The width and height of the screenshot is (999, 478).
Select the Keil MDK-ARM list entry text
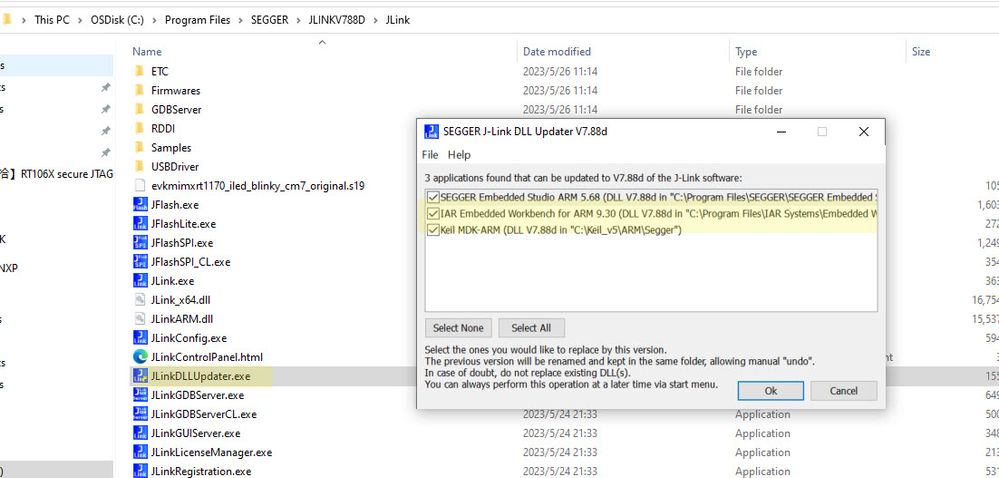click(561, 230)
